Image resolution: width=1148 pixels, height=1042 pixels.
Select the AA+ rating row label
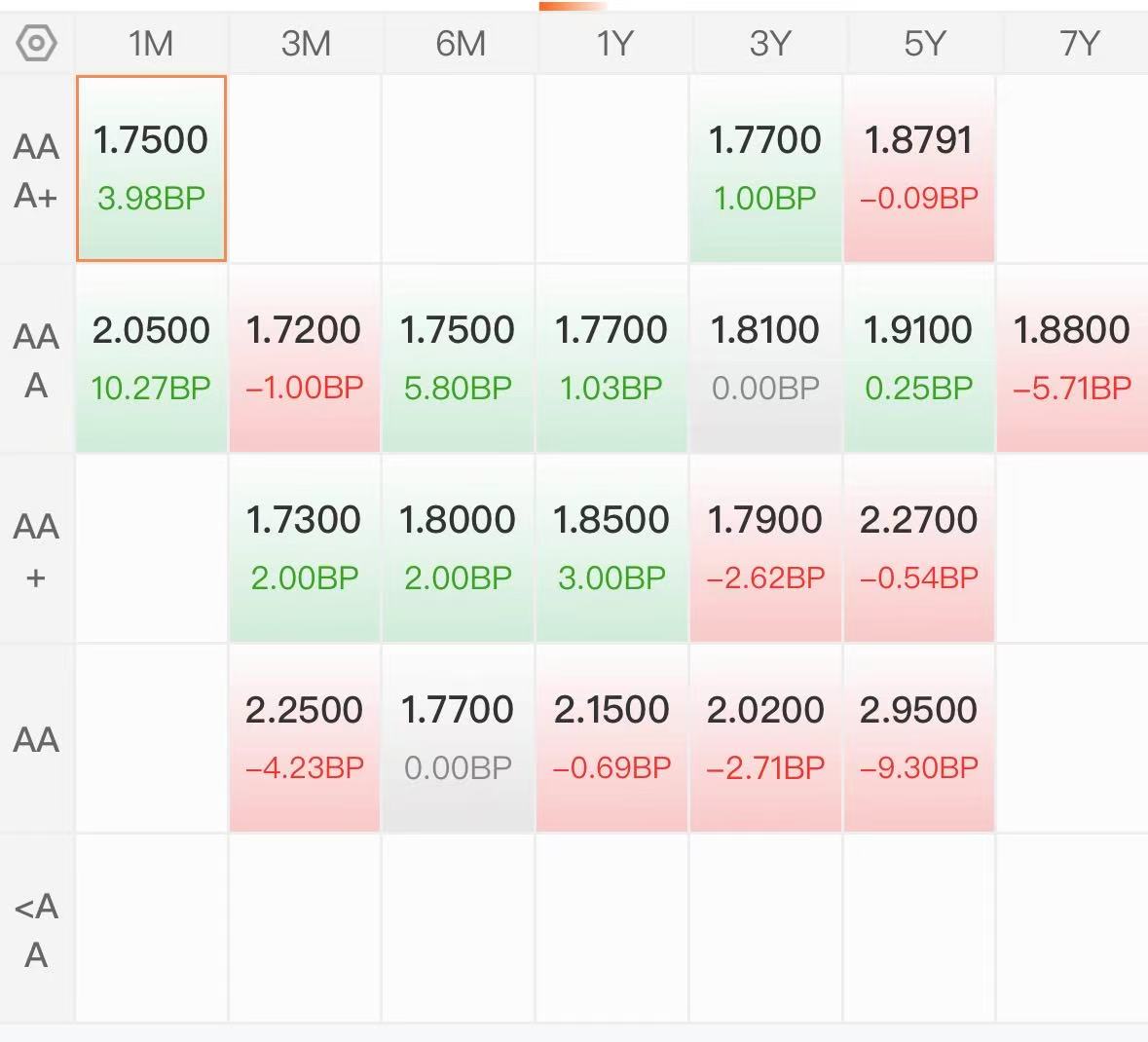37,549
